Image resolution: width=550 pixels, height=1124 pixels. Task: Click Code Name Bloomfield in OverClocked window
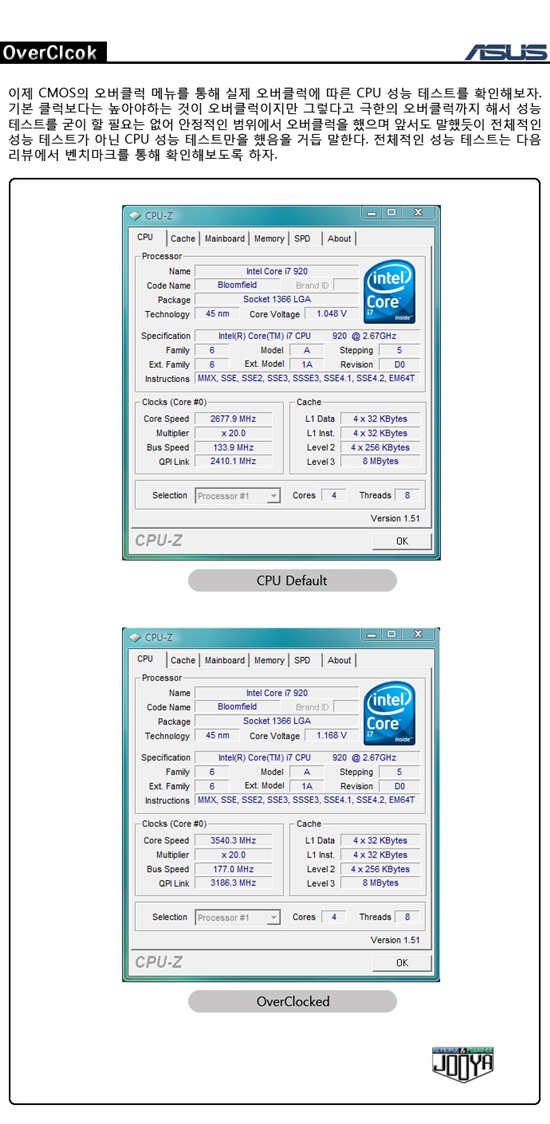[x=237, y=707]
